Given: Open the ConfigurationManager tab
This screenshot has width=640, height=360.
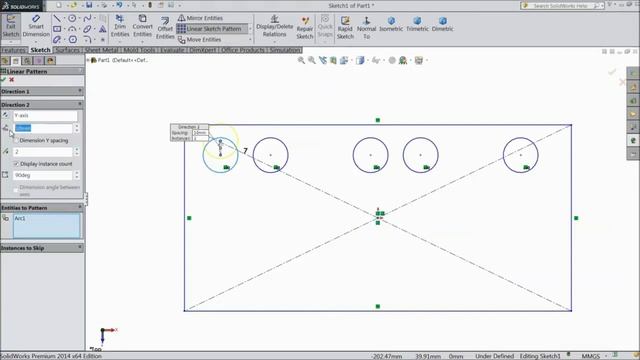Looking at the screenshot, I should 27,61.
